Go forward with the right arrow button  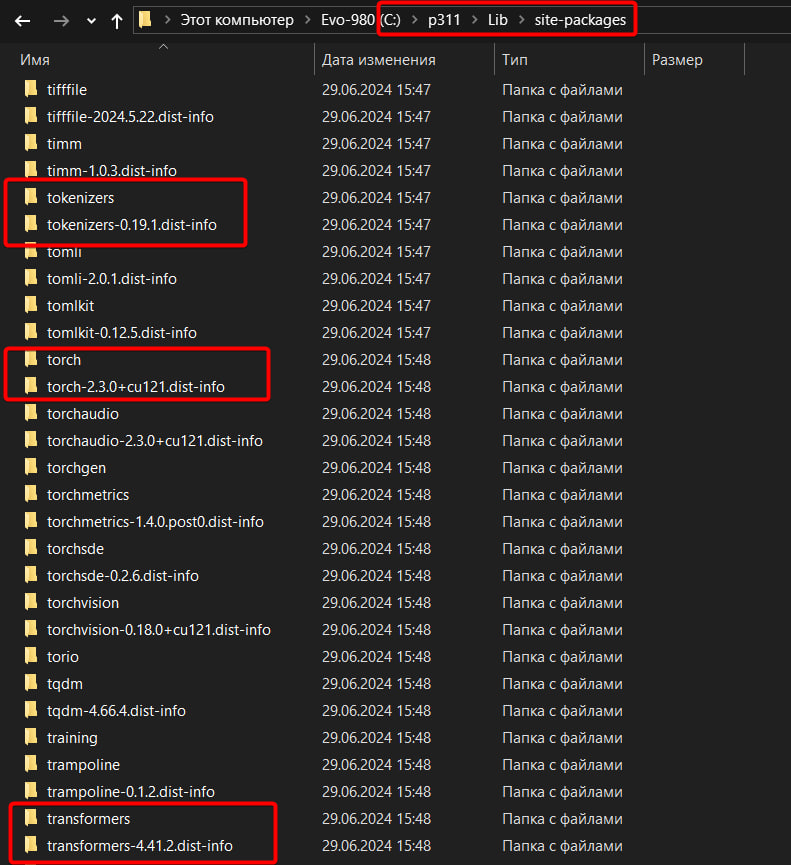coord(61,21)
